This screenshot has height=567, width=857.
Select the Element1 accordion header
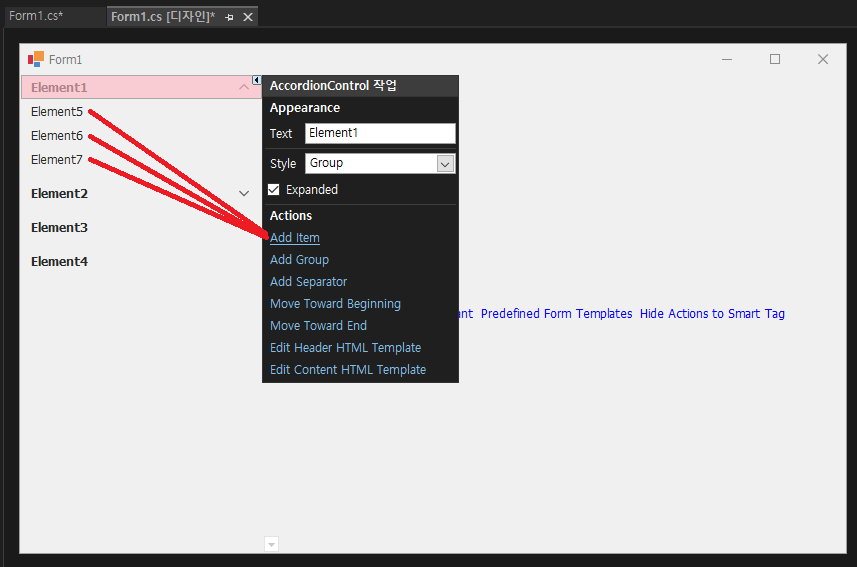pos(140,87)
